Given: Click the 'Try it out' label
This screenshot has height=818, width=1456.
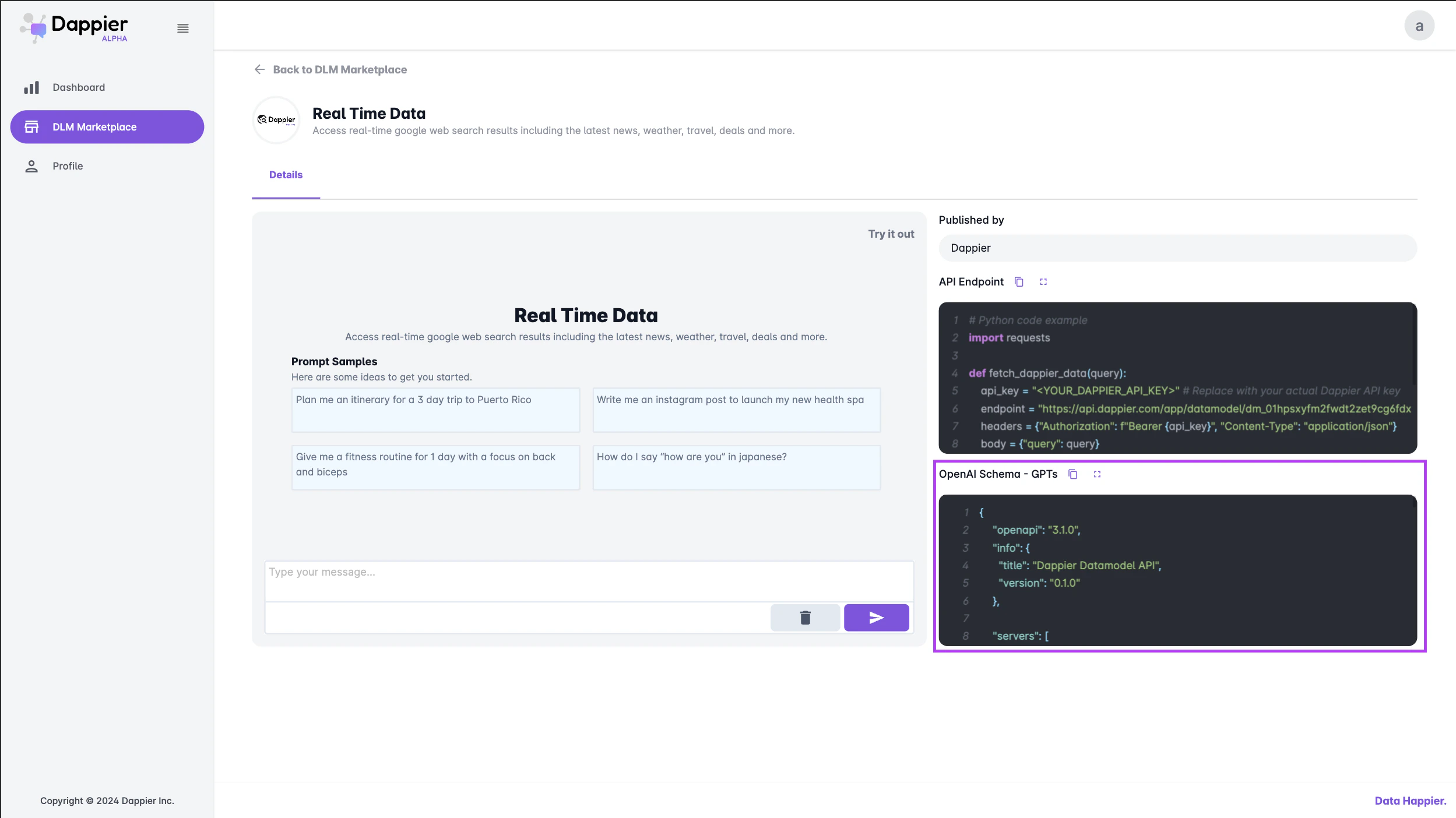Looking at the screenshot, I should (891, 234).
